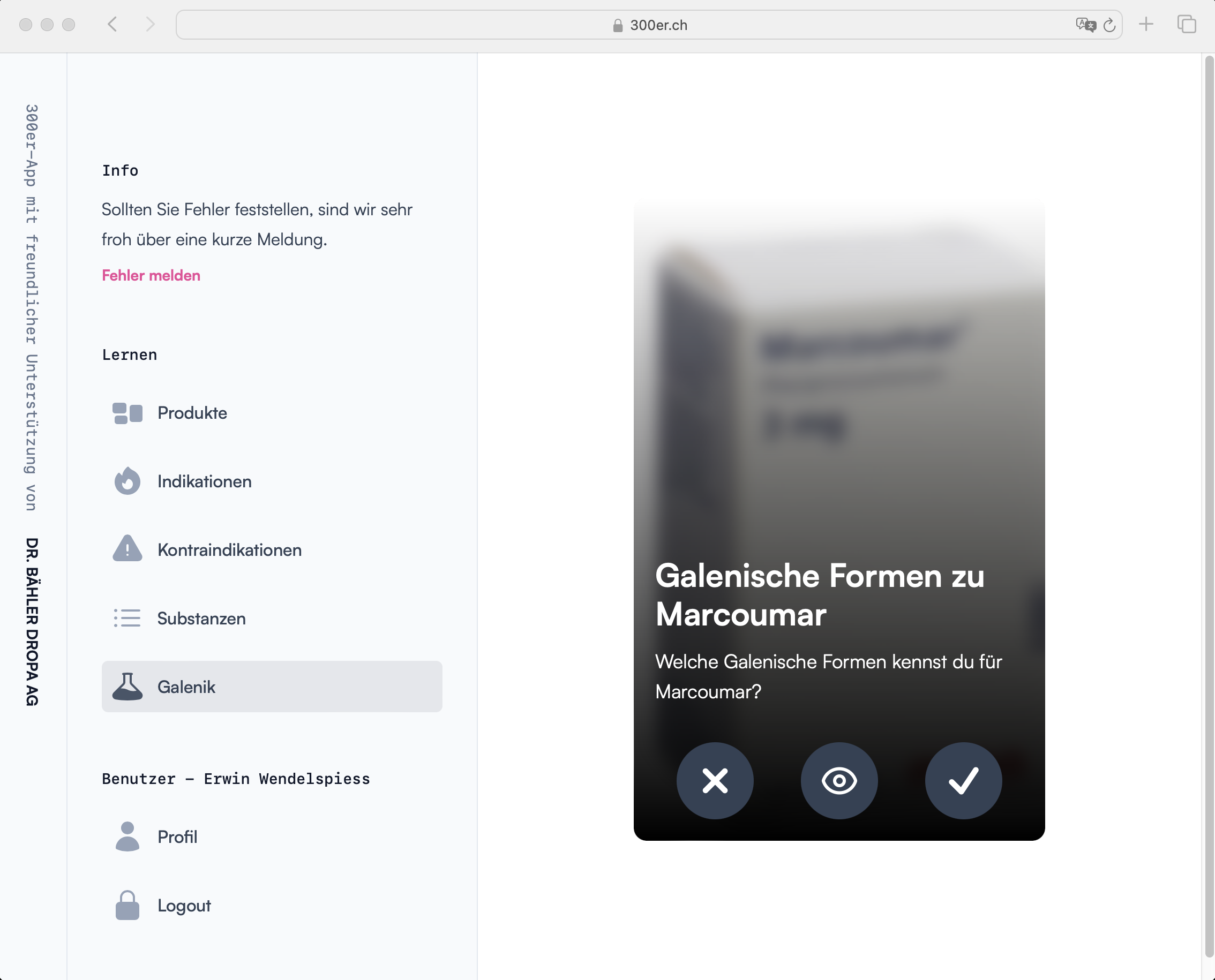Click the Logout padlock icon
1215x980 pixels.
(127, 905)
